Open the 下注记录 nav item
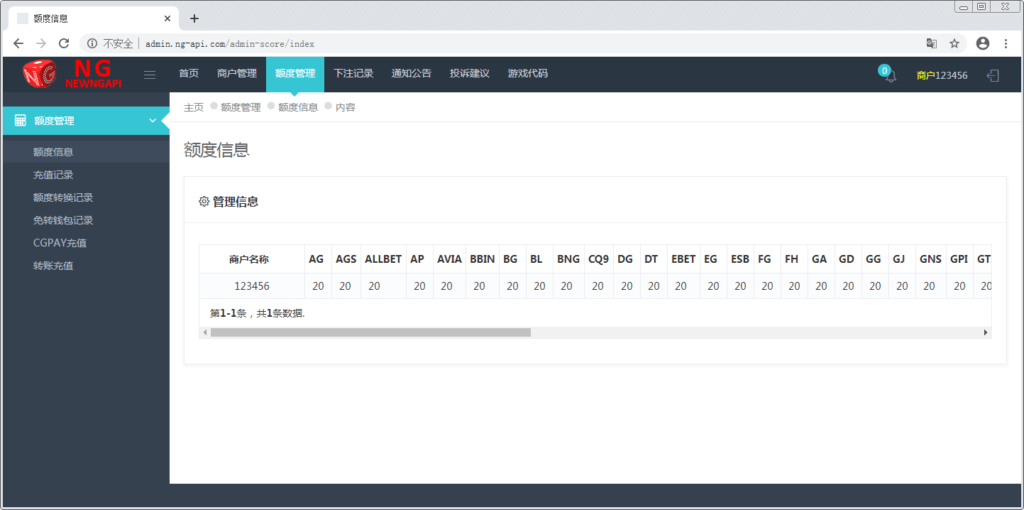The width and height of the screenshot is (1024, 510). tap(353, 73)
